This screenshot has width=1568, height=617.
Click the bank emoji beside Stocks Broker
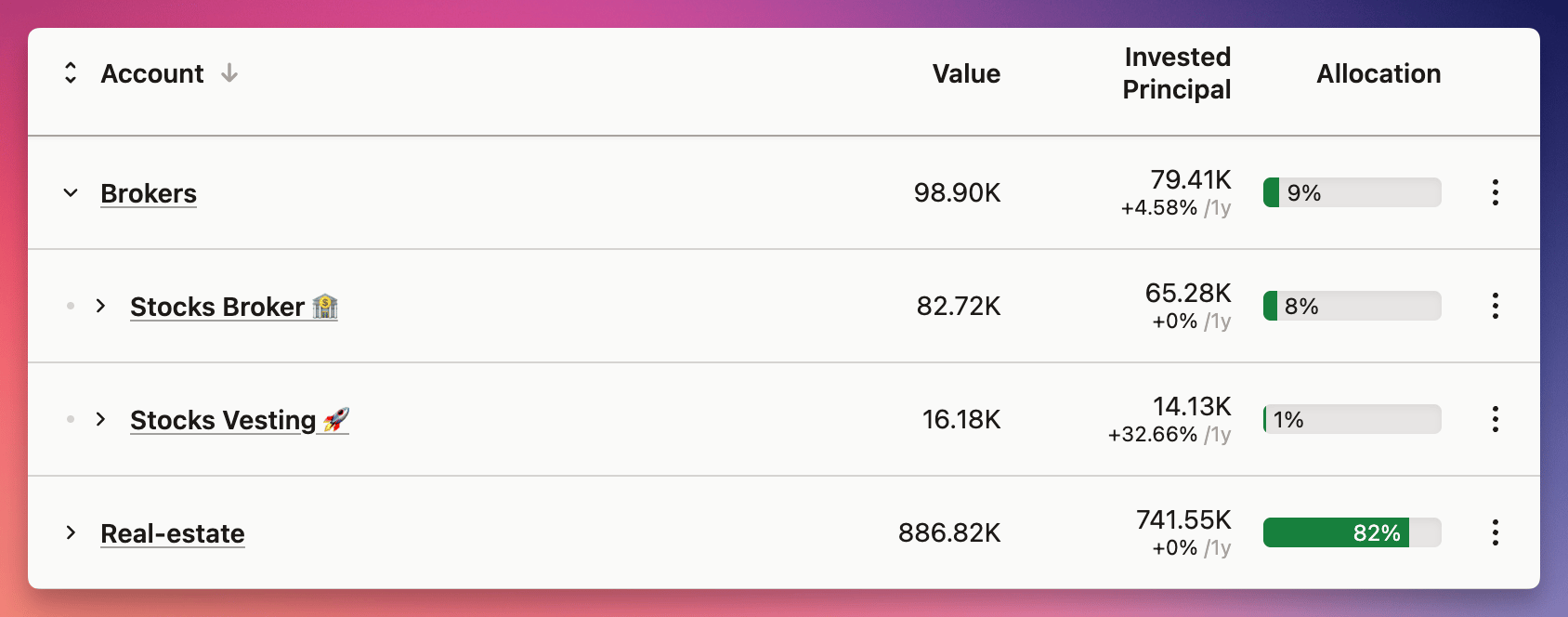click(325, 306)
